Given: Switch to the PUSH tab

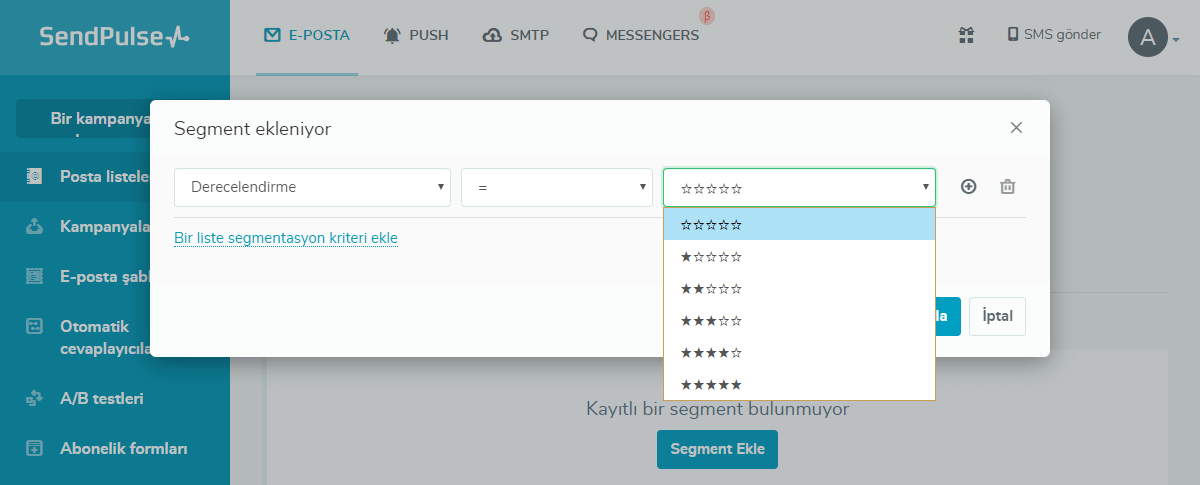Looking at the screenshot, I should point(416,36).
